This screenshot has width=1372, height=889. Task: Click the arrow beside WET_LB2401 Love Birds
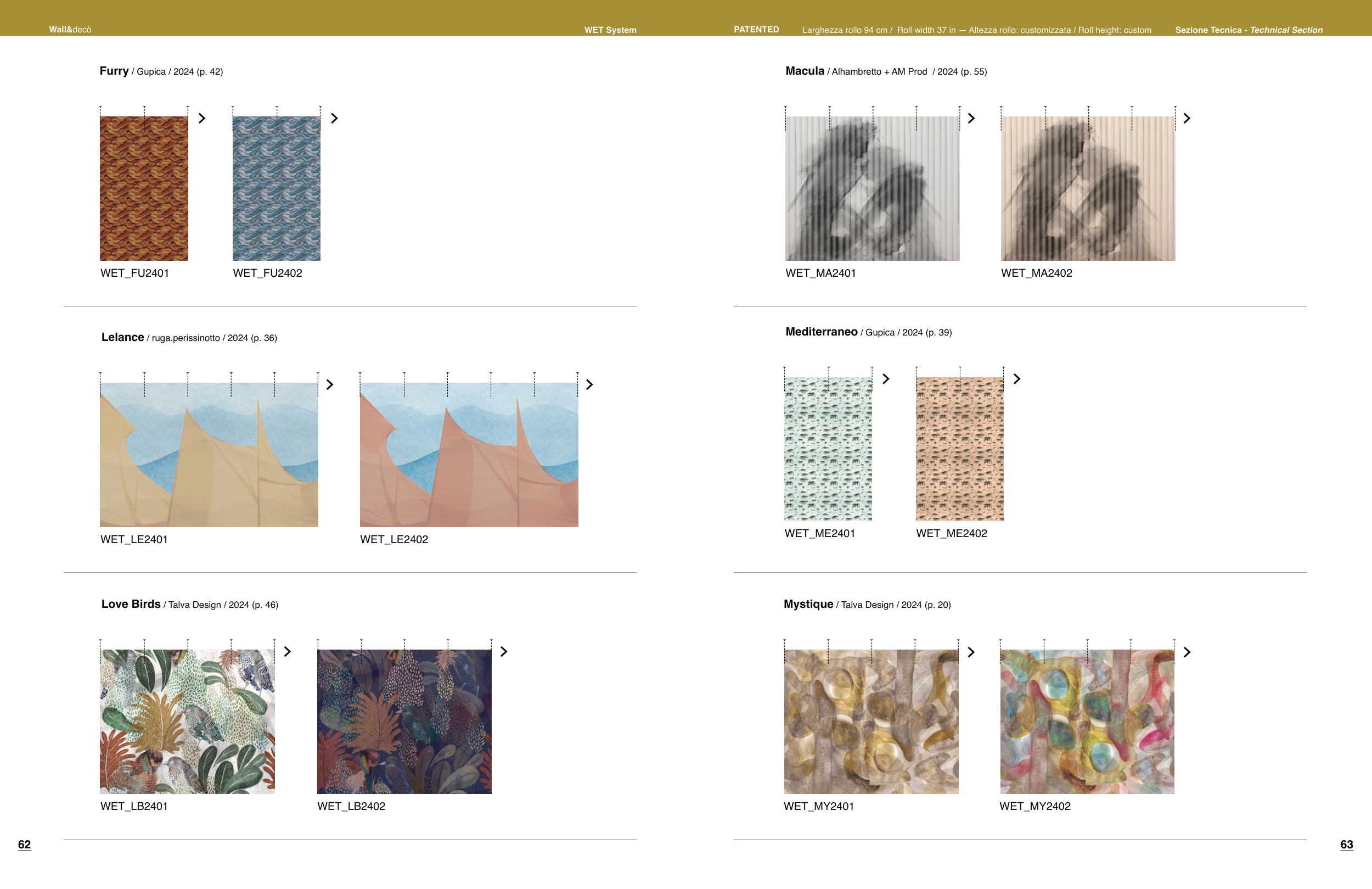pos(287,652)
